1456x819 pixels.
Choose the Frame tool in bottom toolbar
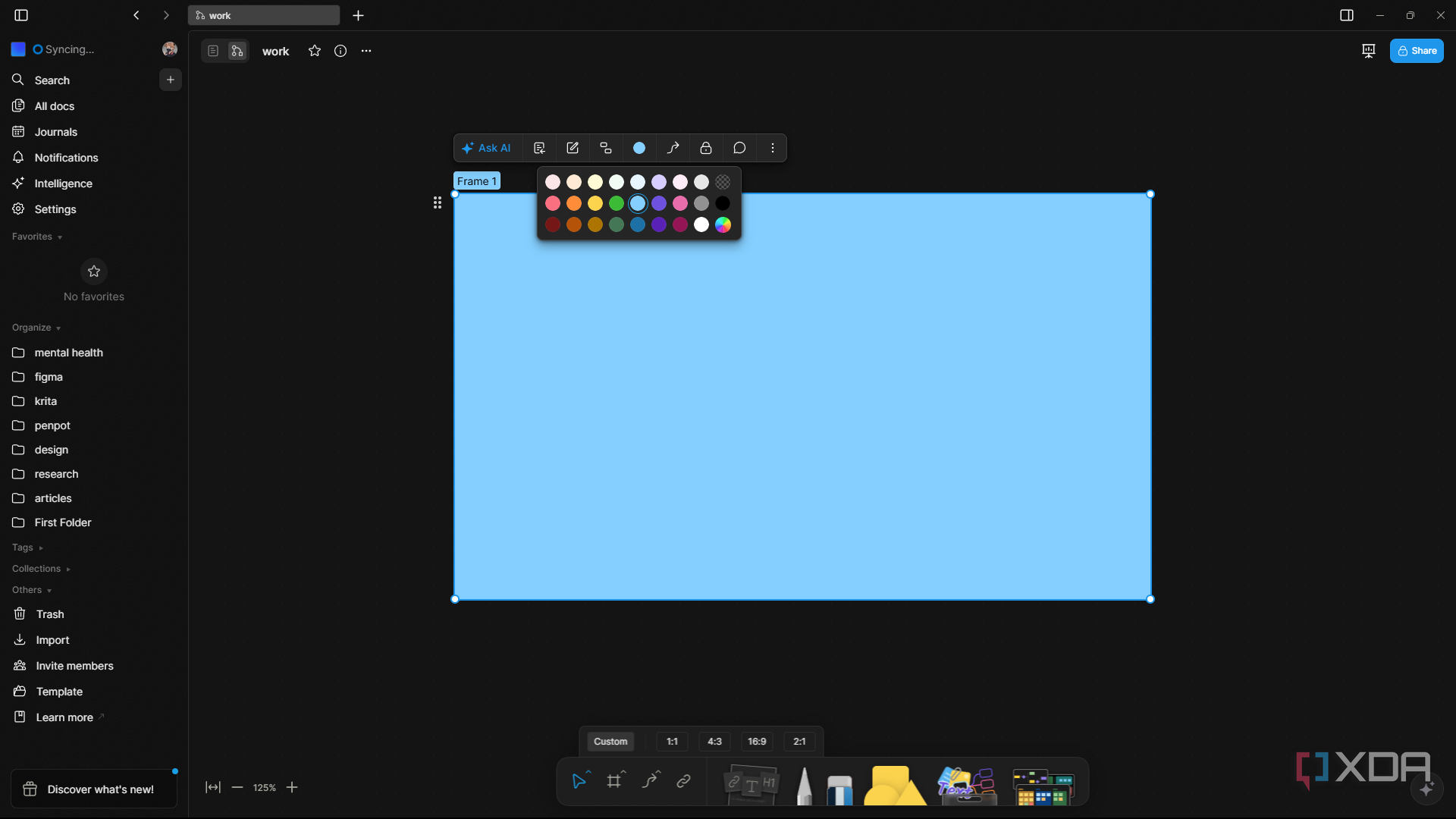[615, 780]
